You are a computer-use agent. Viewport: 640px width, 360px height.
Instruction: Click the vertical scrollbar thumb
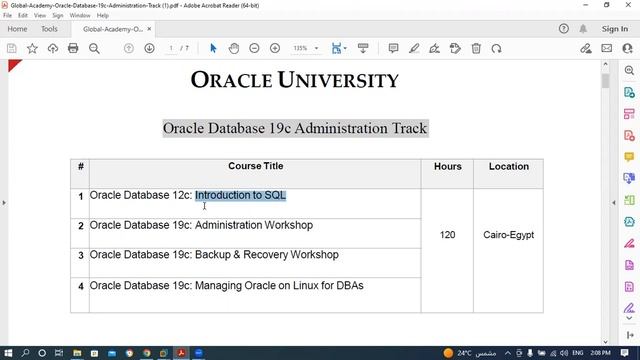605,80
